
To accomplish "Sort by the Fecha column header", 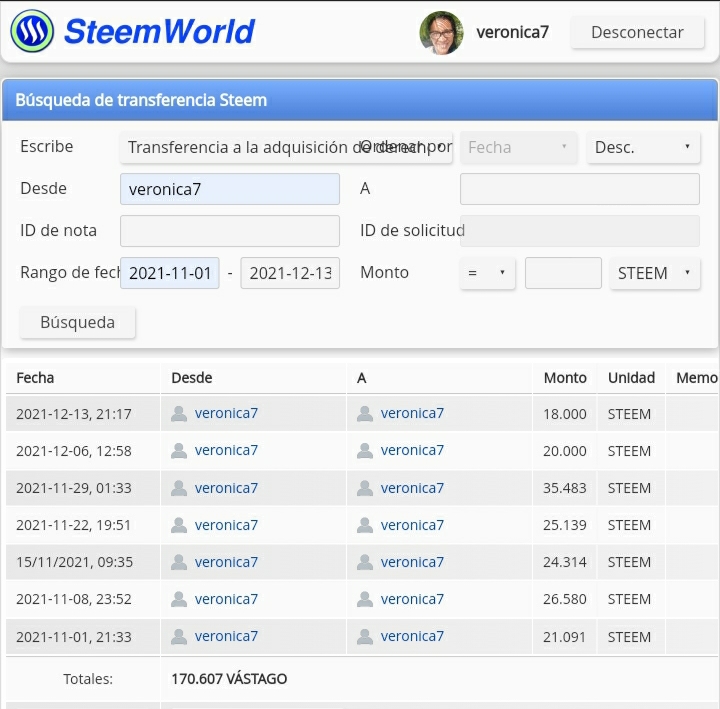I will click(x=35, y=378).
